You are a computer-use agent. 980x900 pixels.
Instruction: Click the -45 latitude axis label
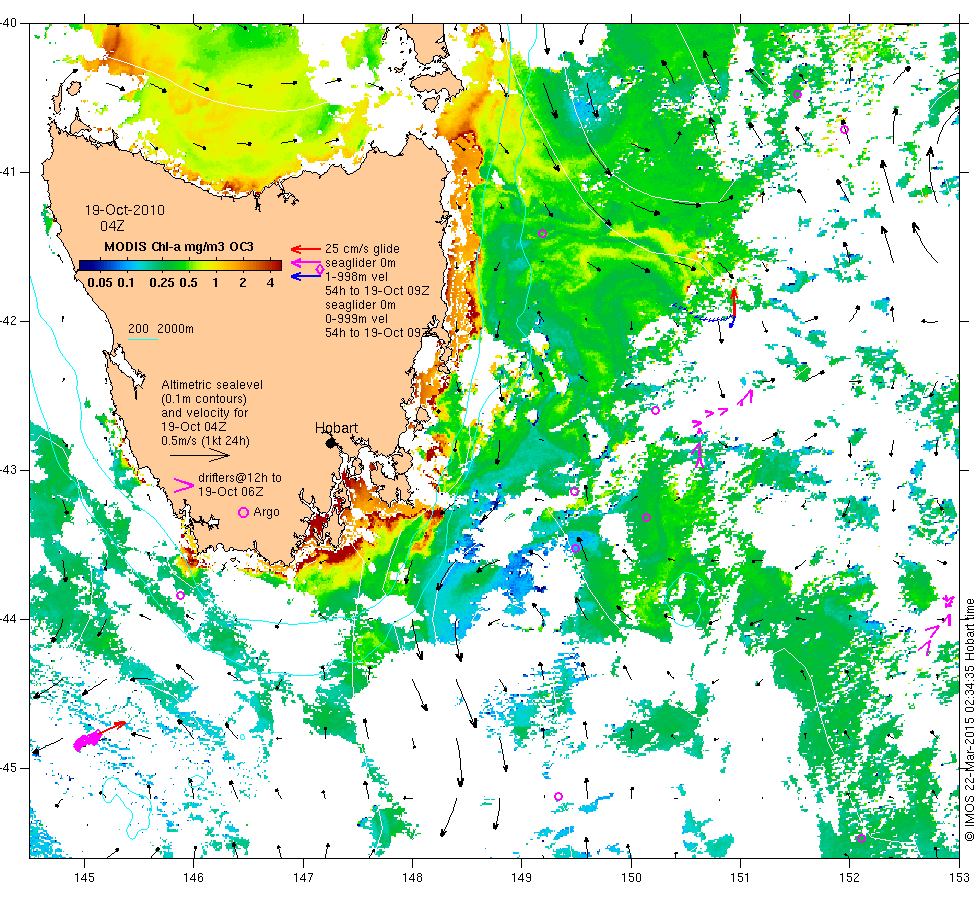8,768
